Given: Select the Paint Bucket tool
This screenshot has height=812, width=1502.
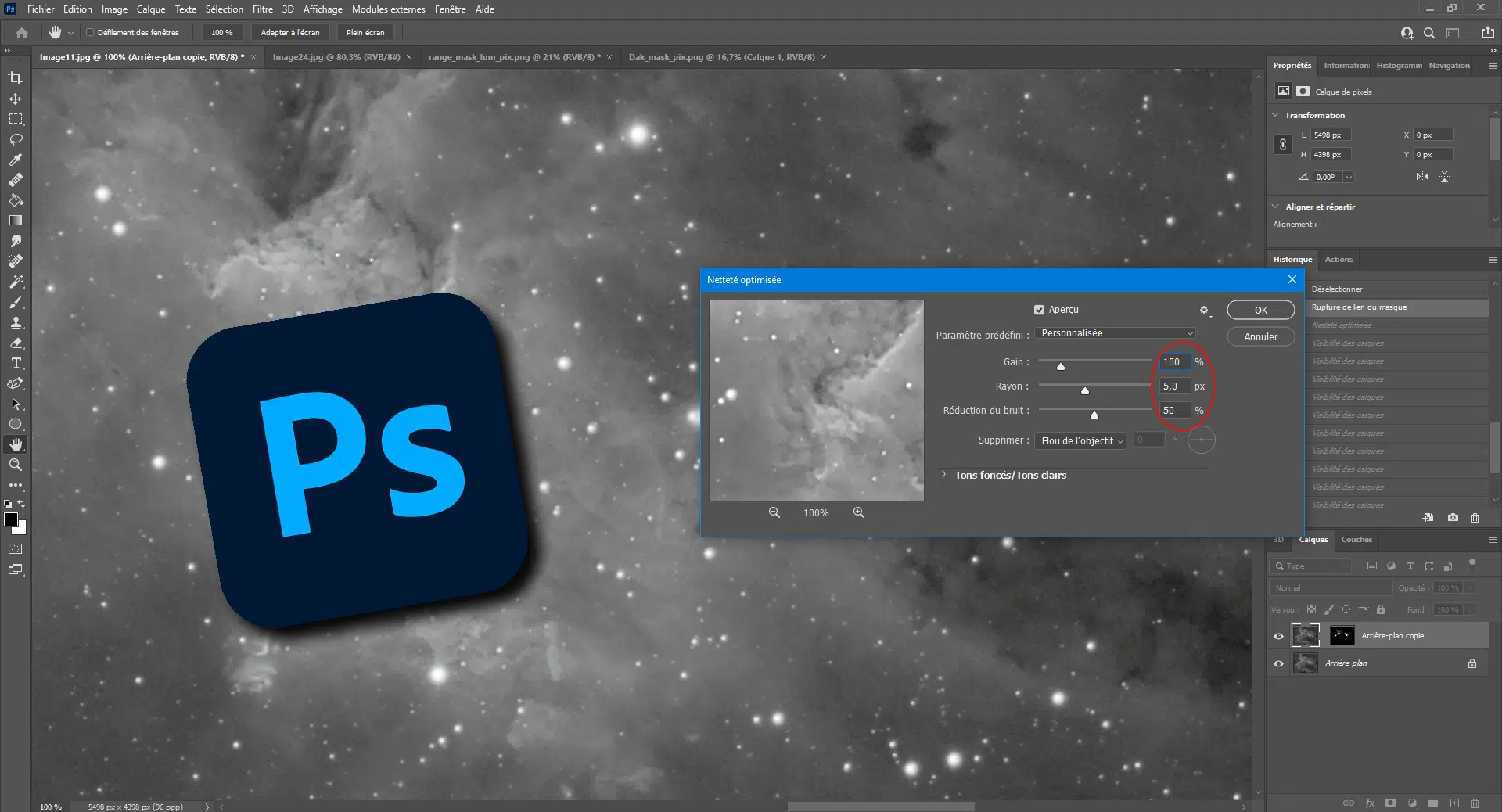Looking at the screenshot, I should [x=16, y=200].
